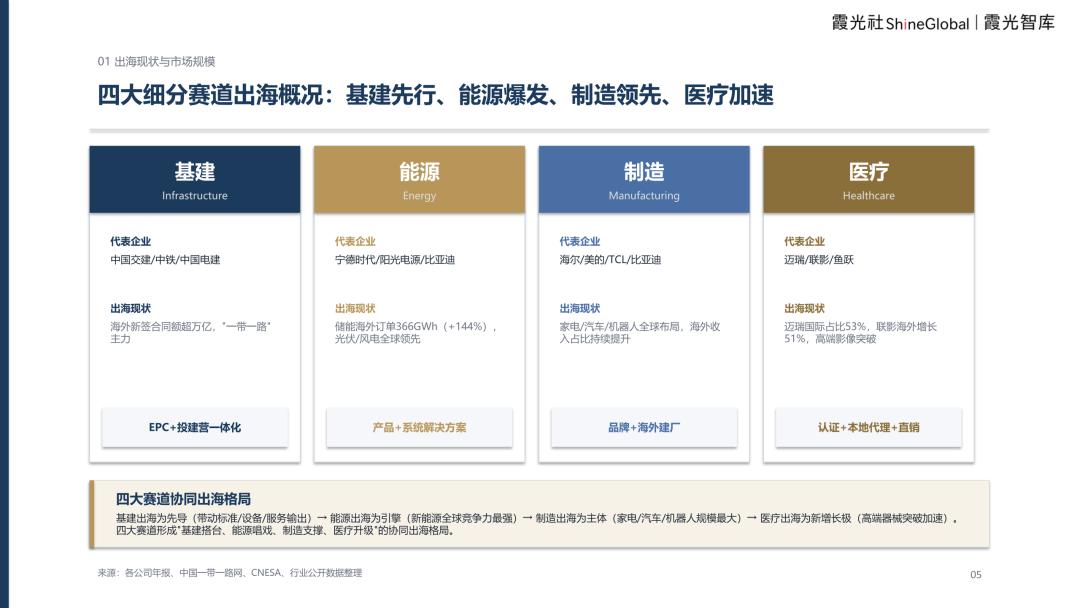This screenshot has width=1080, height=608.
Task: Click 中国交建/中铁/中国电建 company text
Action: click(x=165, y=260)
